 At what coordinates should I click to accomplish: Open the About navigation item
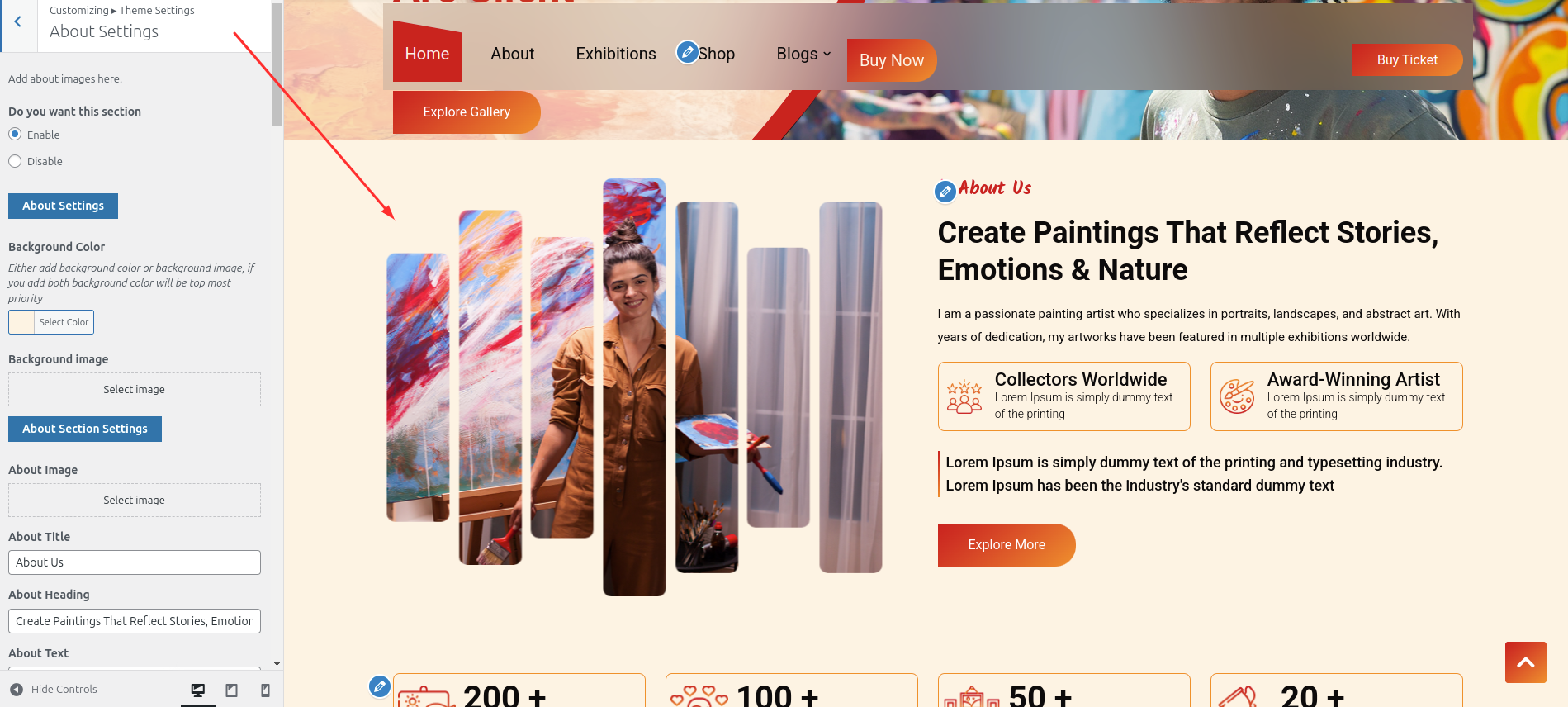(x=513, y=54)
